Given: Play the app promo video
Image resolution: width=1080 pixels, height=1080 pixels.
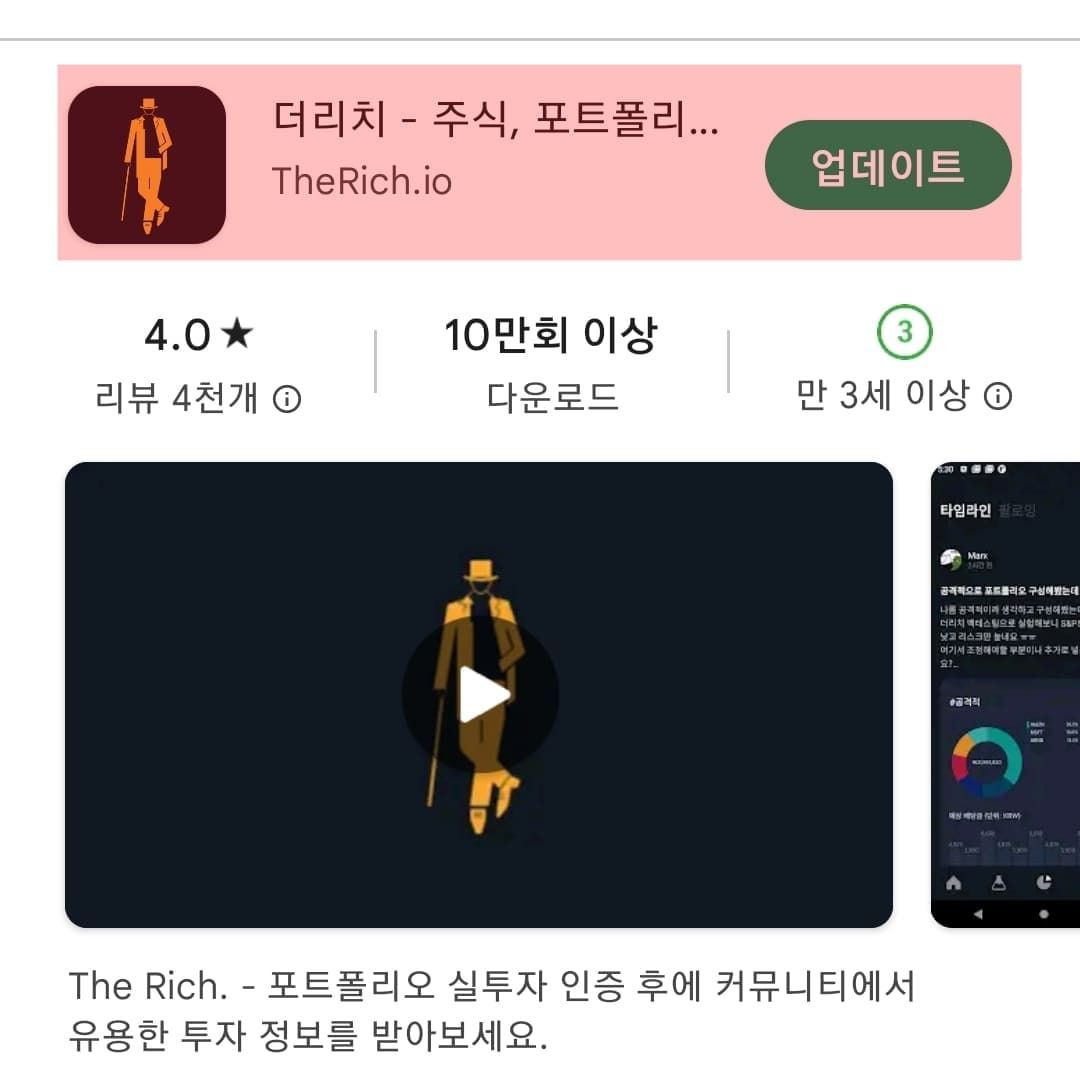Looking at the screenshot, I should 479,695.
